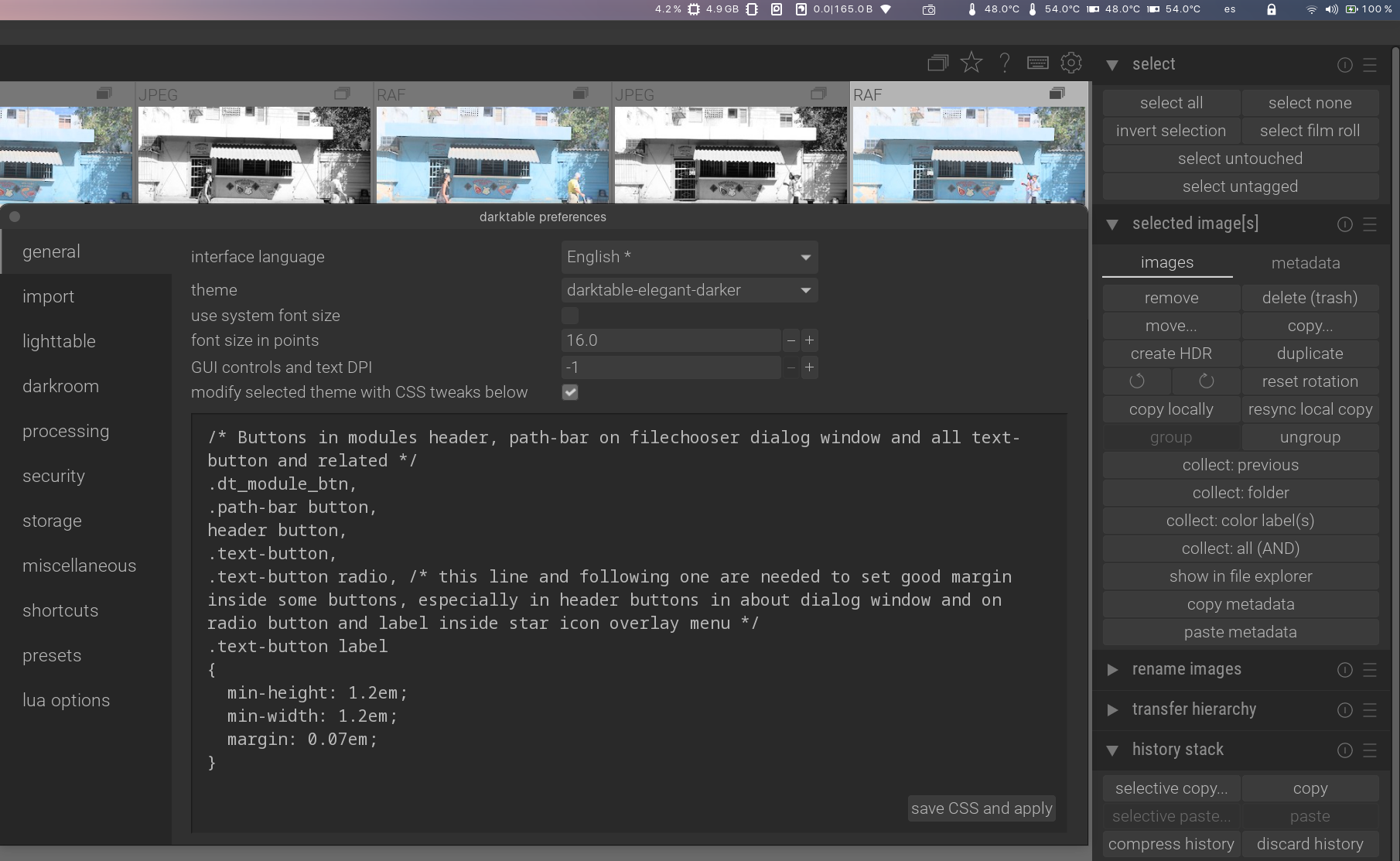Open the help question mark icon
The image size is (1400, 861).
coord(1005,63)
